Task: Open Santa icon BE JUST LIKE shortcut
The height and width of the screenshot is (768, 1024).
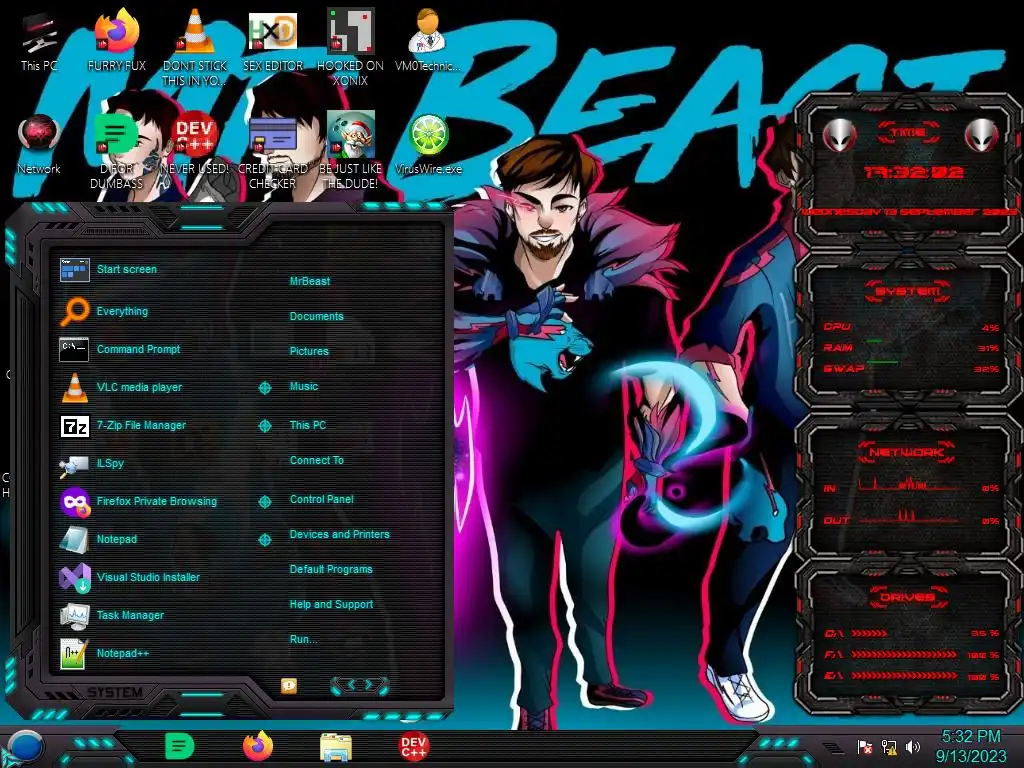Action: tap(350, 150)
